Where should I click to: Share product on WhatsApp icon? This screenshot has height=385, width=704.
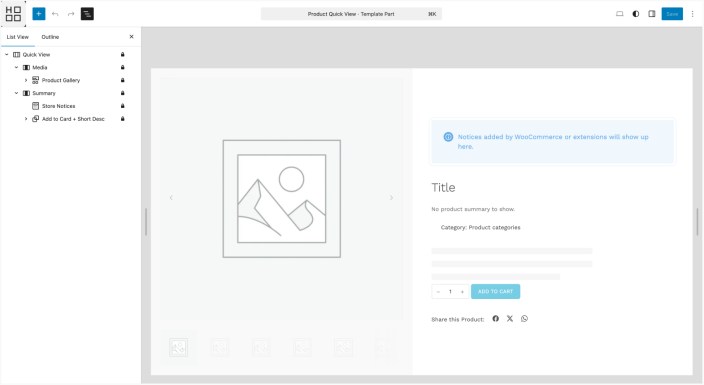(524, 319)
